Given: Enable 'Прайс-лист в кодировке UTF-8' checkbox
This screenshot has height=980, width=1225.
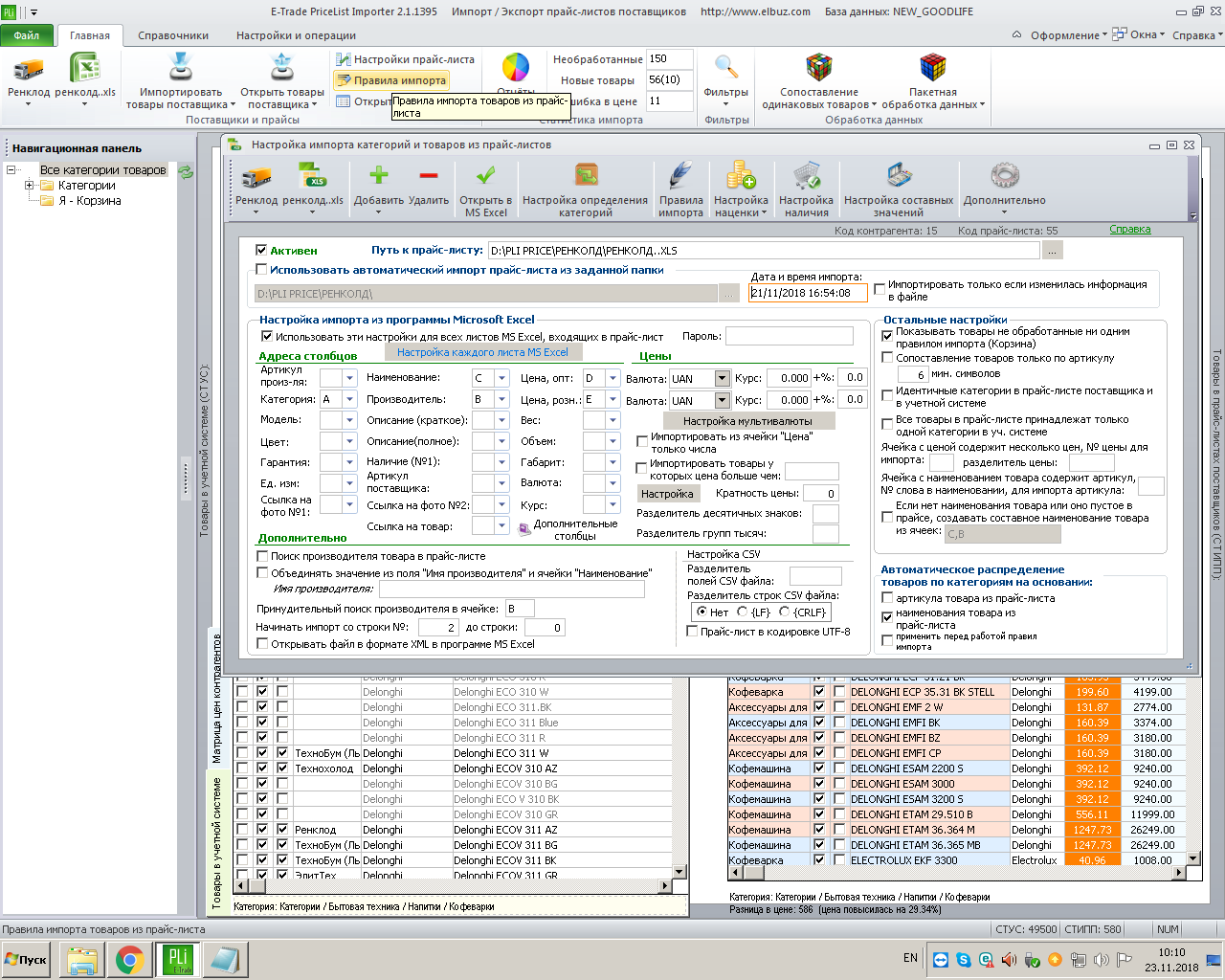Looking at the screenshot, I should (692, 632).
